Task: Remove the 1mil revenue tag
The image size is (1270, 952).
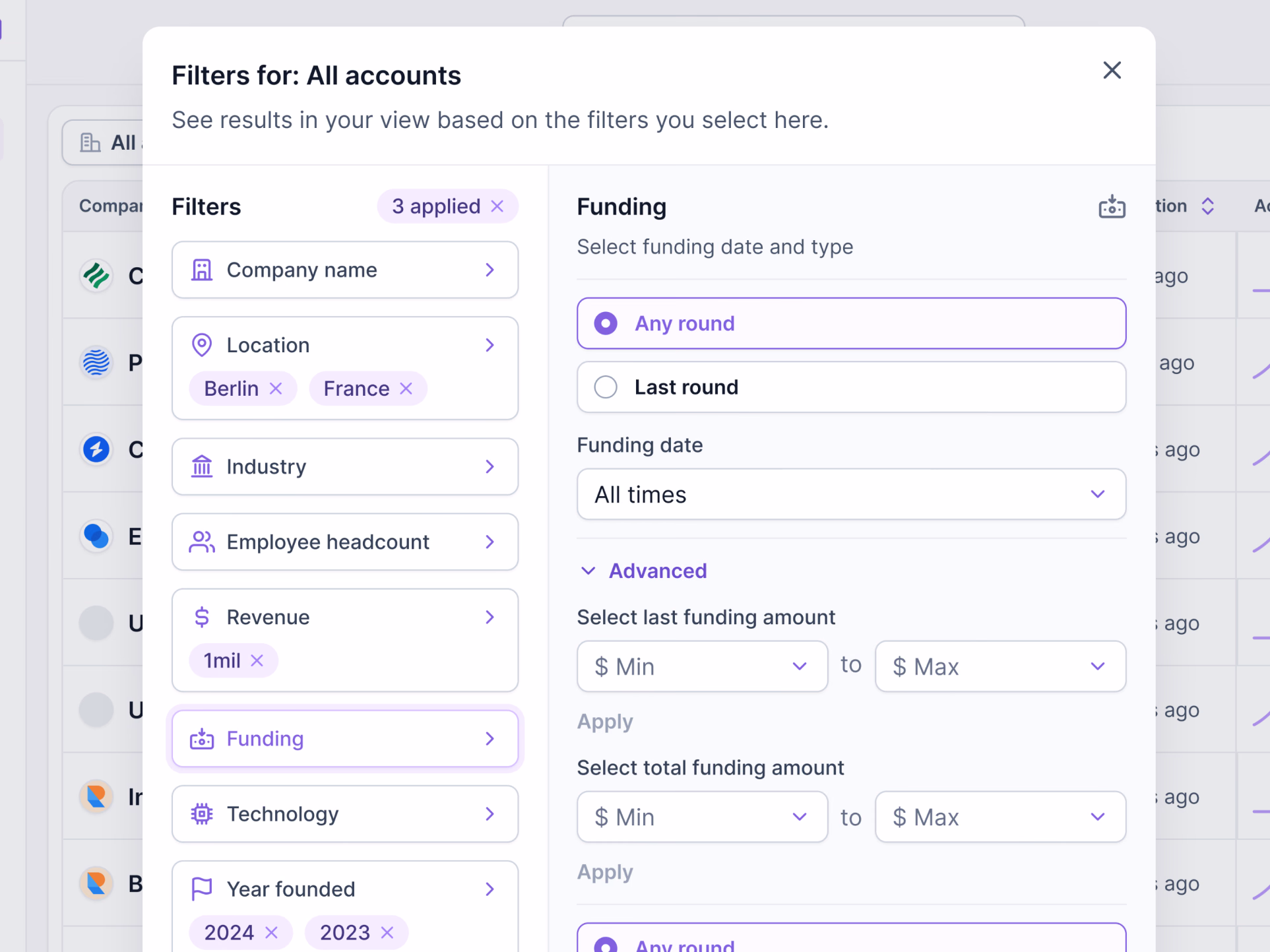Action: [257, 660]
